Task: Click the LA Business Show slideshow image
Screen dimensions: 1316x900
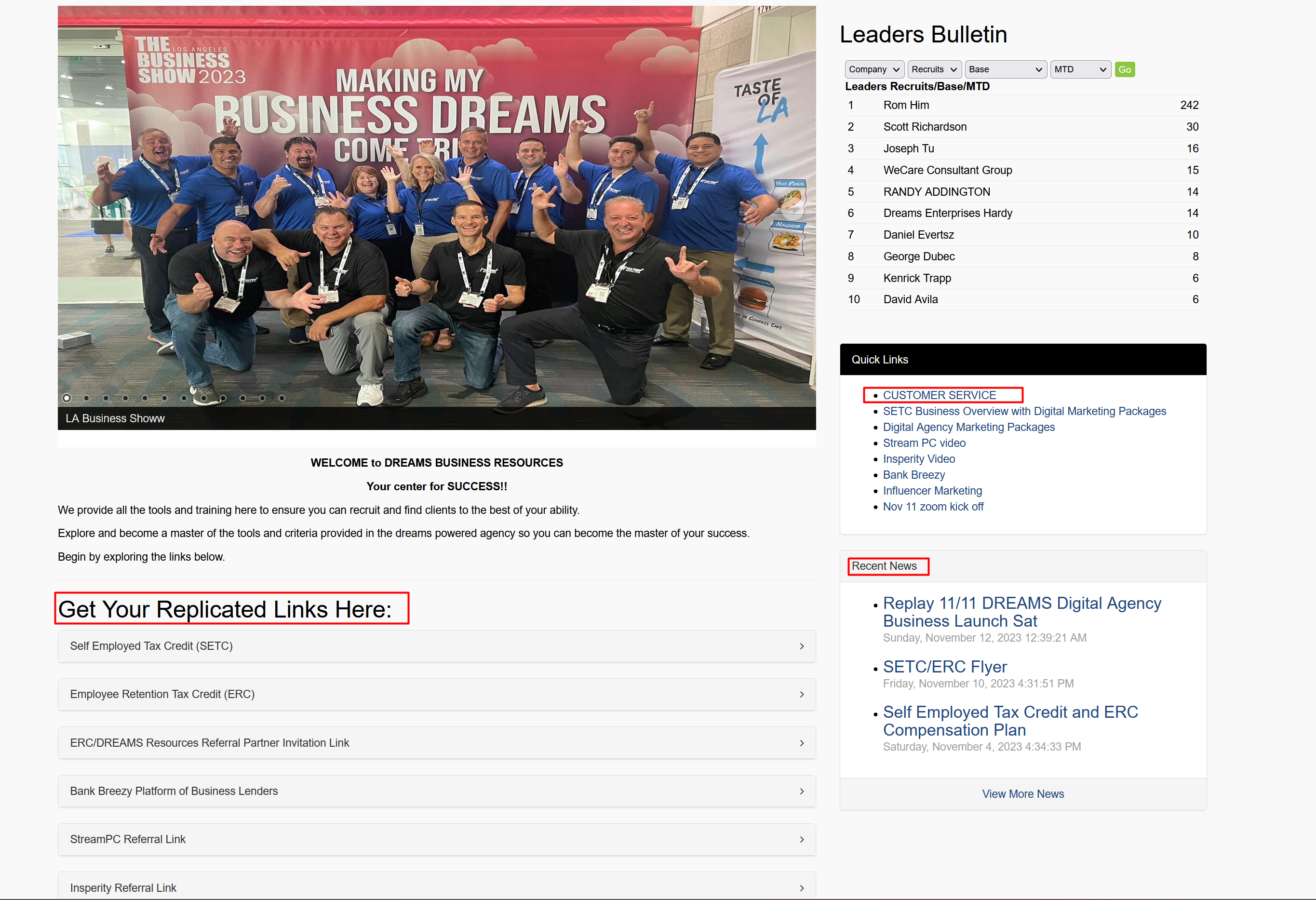Action: tap(436, 215)
